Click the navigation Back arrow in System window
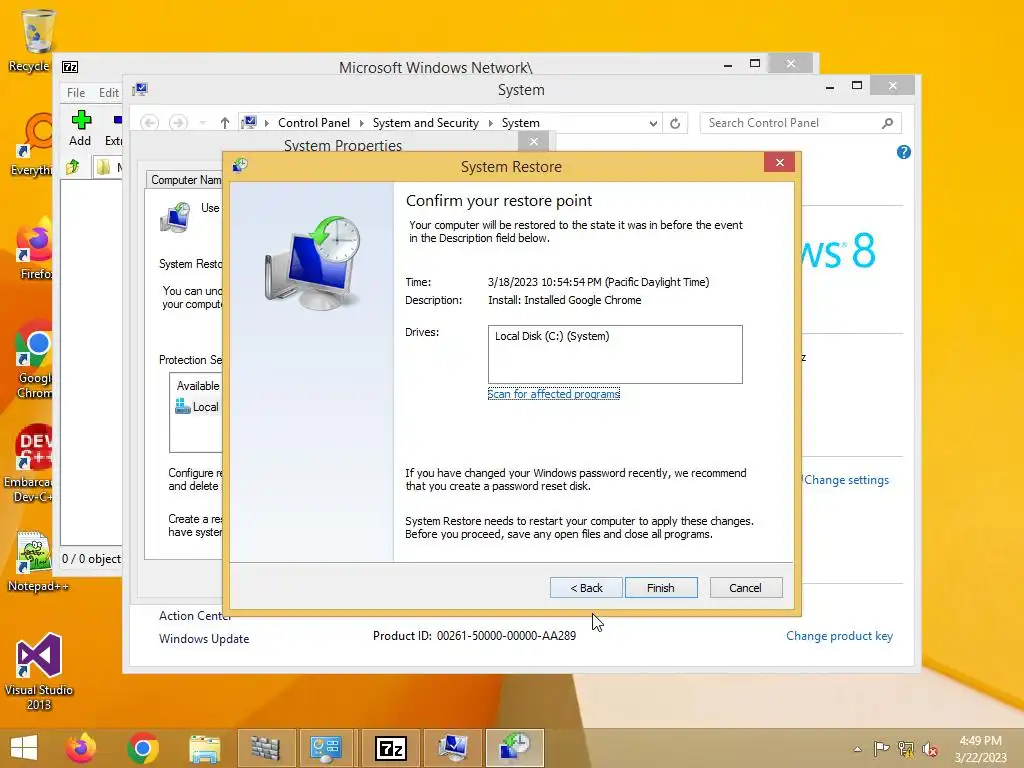 (150, 123)
